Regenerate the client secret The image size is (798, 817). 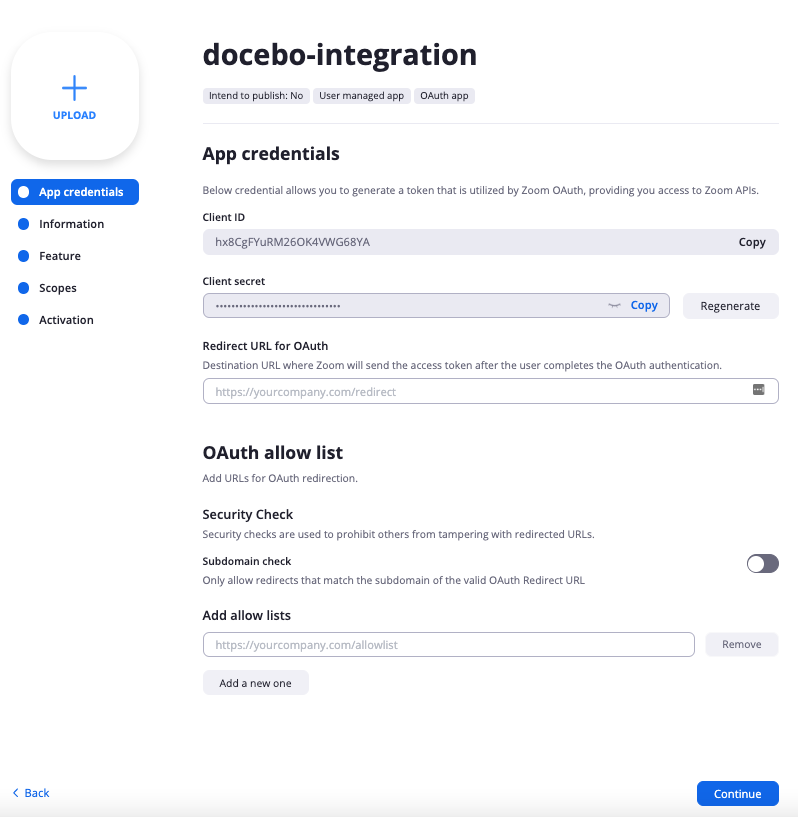(730, 306)
